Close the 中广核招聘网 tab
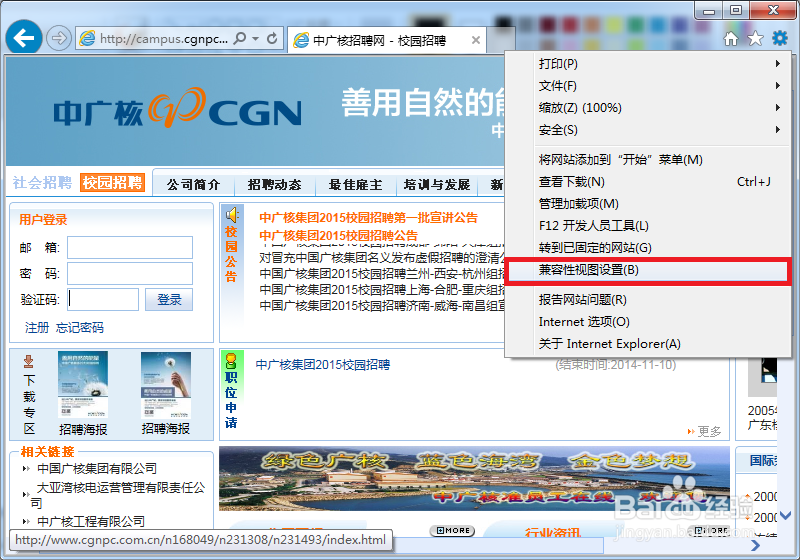 tap(476, 40)
